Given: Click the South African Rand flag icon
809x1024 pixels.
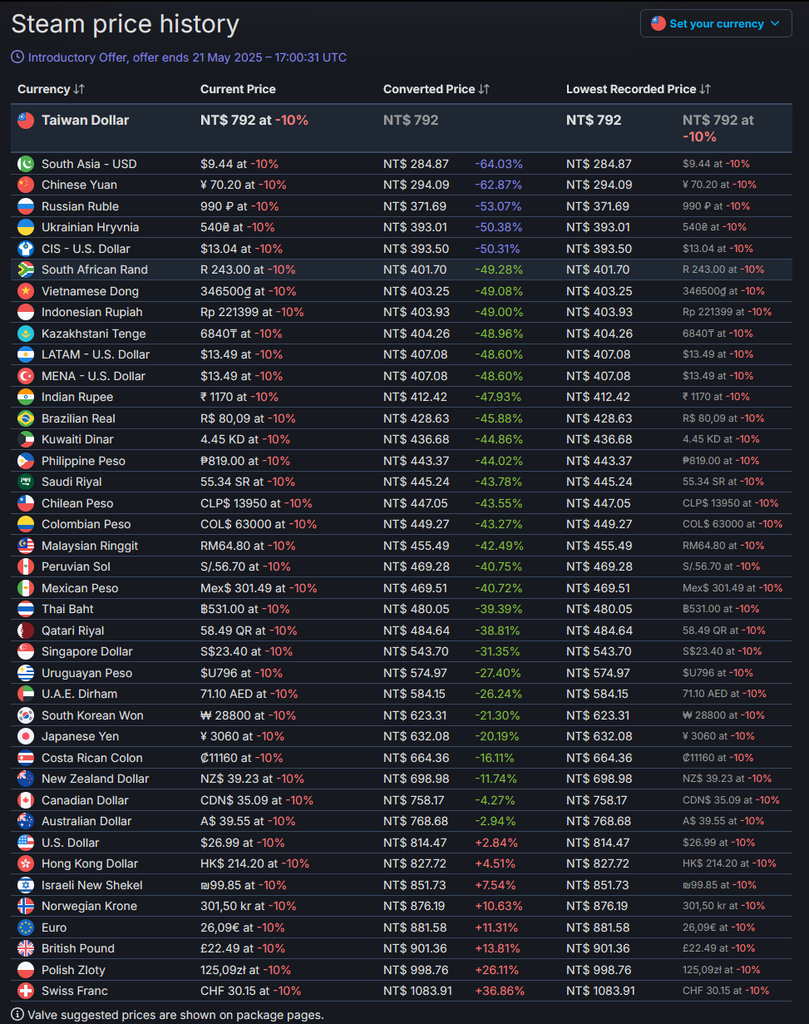Looking at the screenshot, I should [x=25, y=270].
